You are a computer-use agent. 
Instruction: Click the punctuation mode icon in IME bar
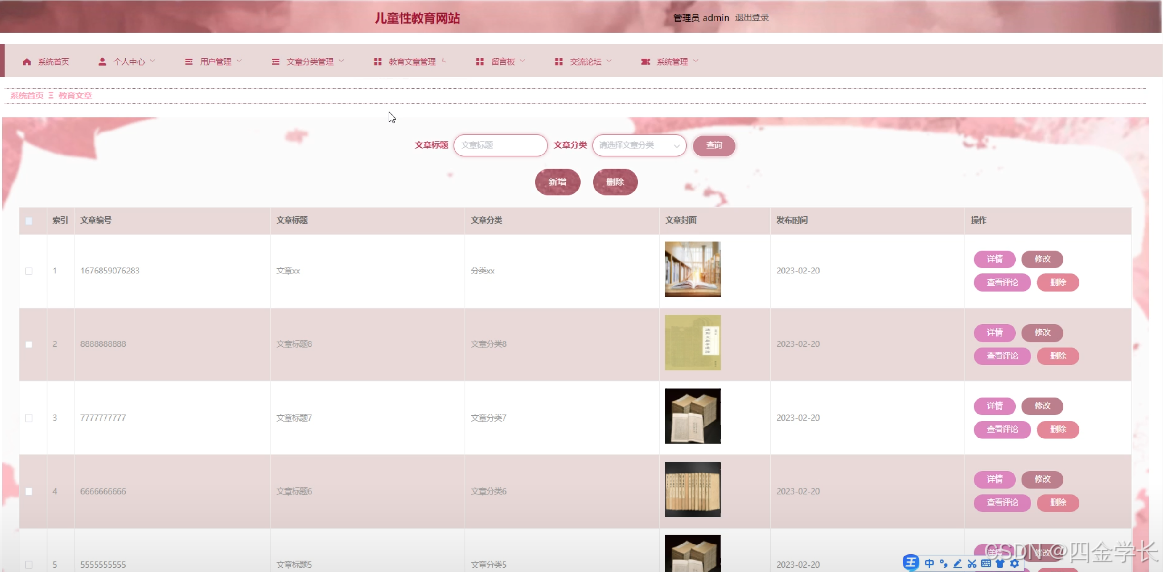click(x=943, y=563)
